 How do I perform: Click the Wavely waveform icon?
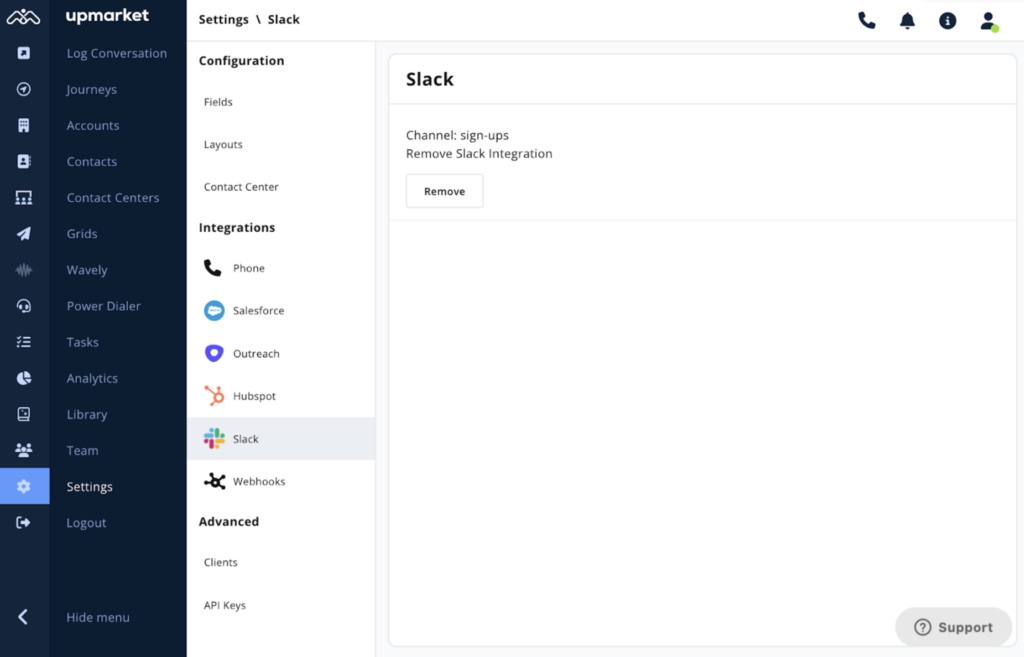[24, 270]
